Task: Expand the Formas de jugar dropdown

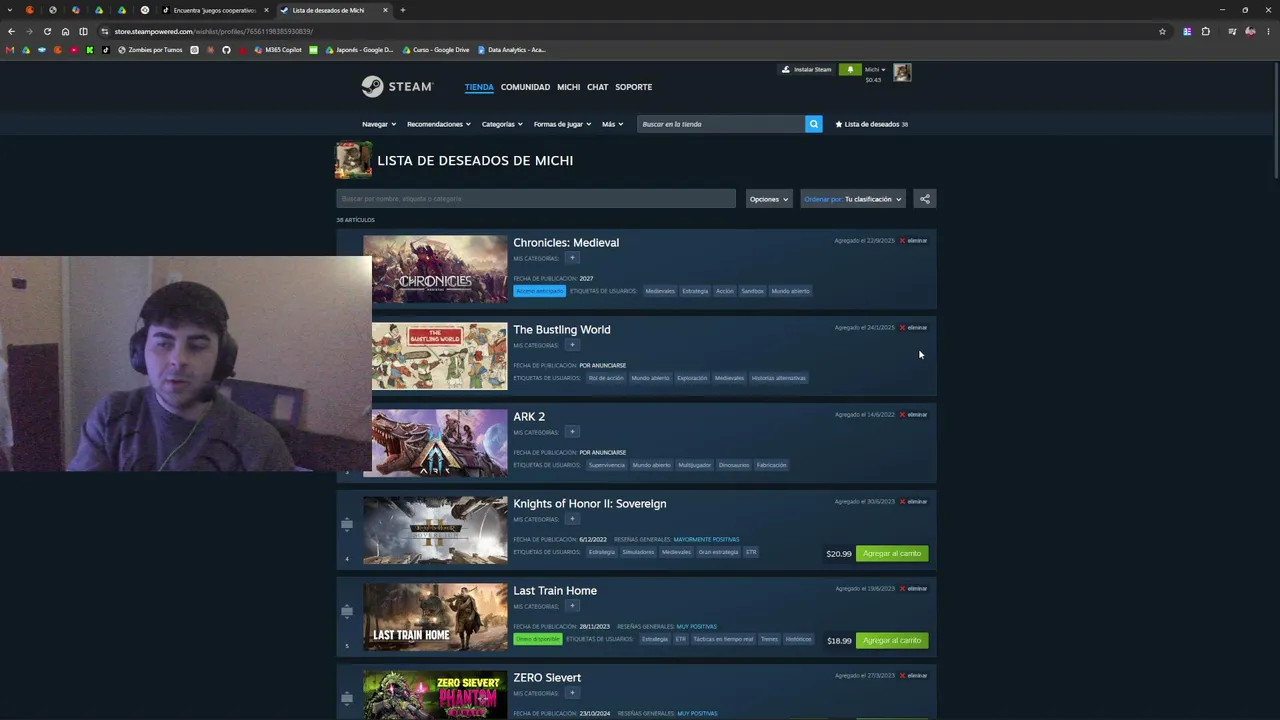Action: pyautogui.click(x=562, y=124)
